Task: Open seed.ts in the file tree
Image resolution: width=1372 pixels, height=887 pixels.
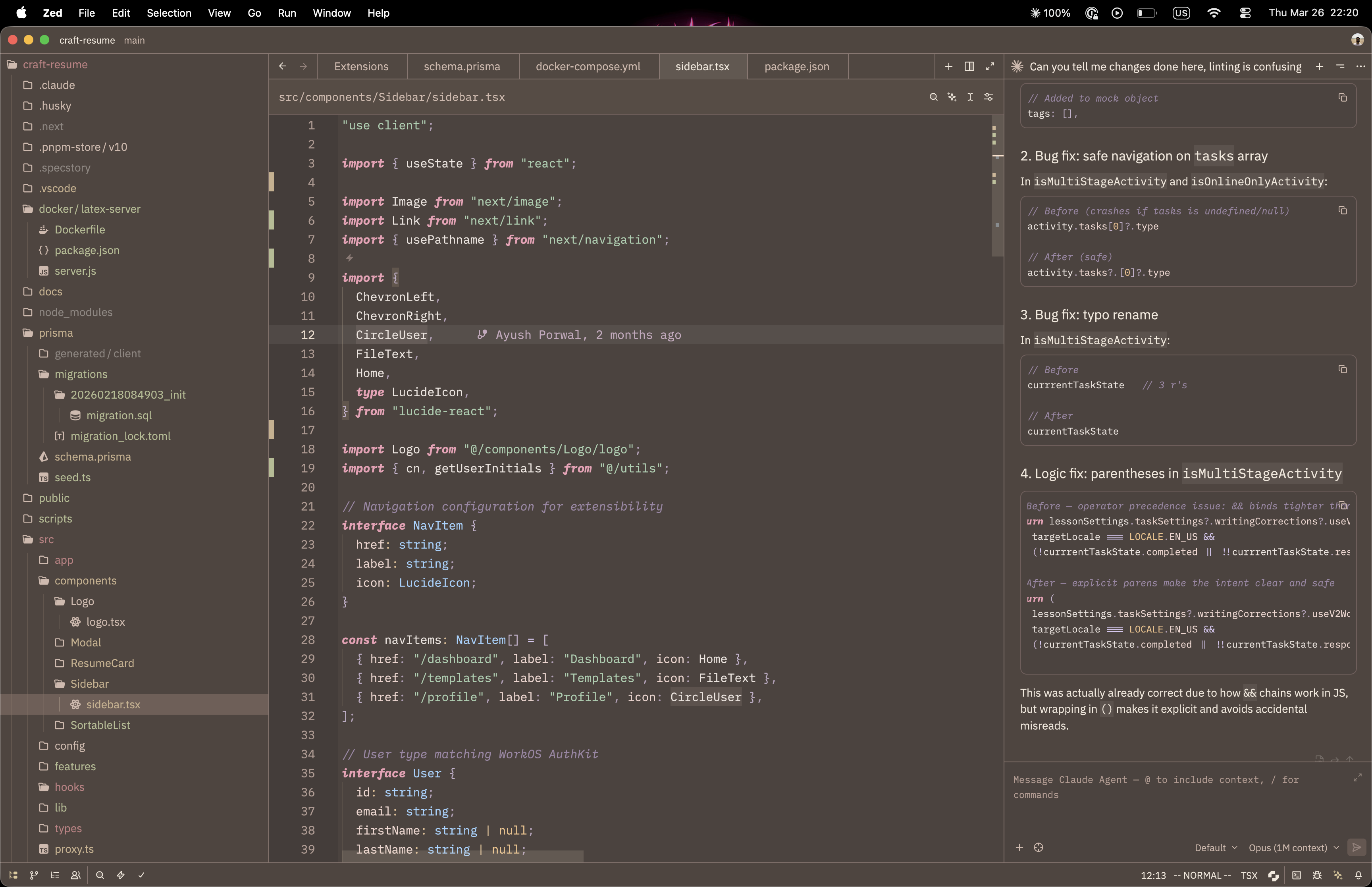Action: coord(73,477)
